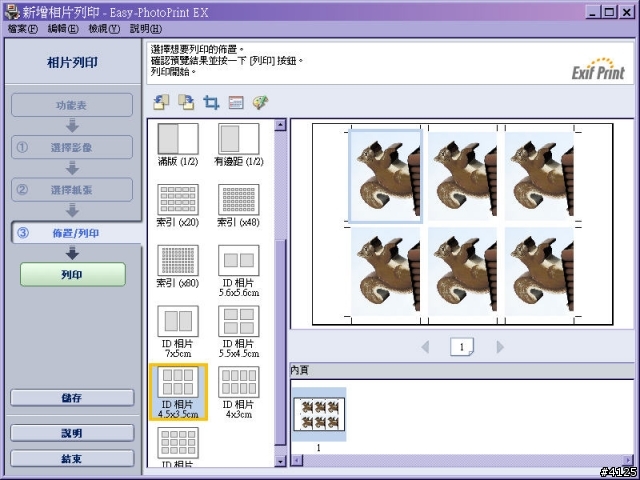Click the green 列印 print button
Image resolution: width=640 pixels, height=480 pixels.
click(73, 274)
